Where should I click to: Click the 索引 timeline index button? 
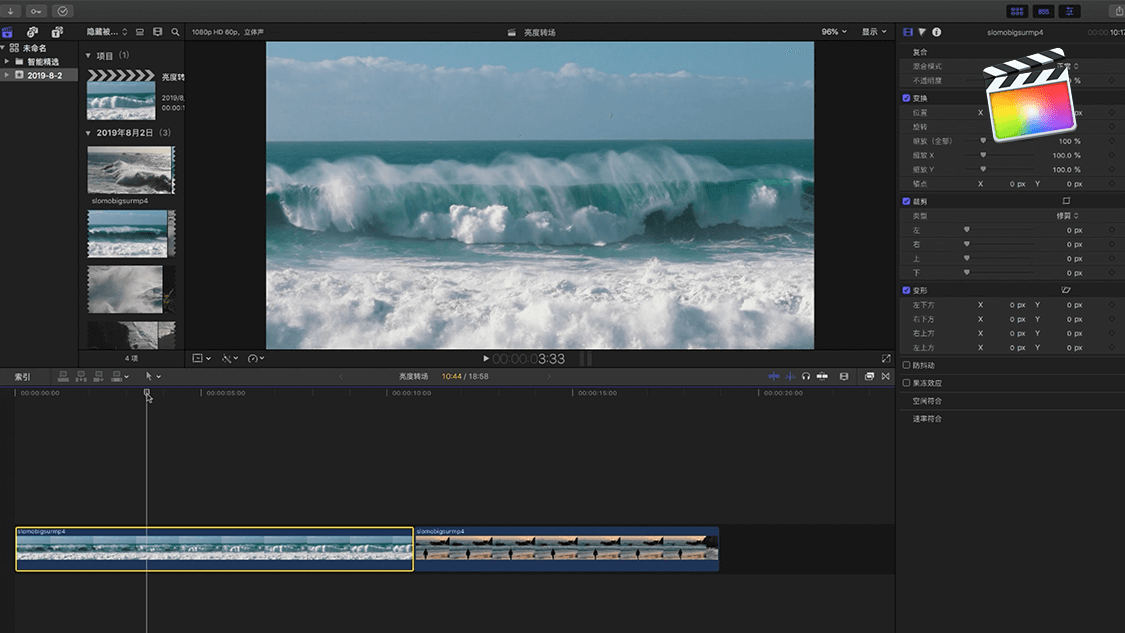[22, 377]
